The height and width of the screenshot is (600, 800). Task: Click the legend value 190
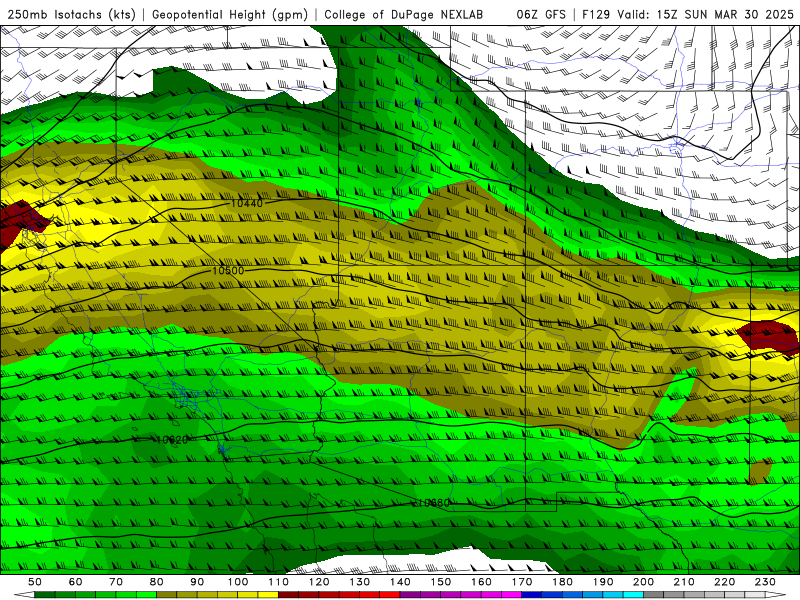pyautogui.click(x=603, y=582)
